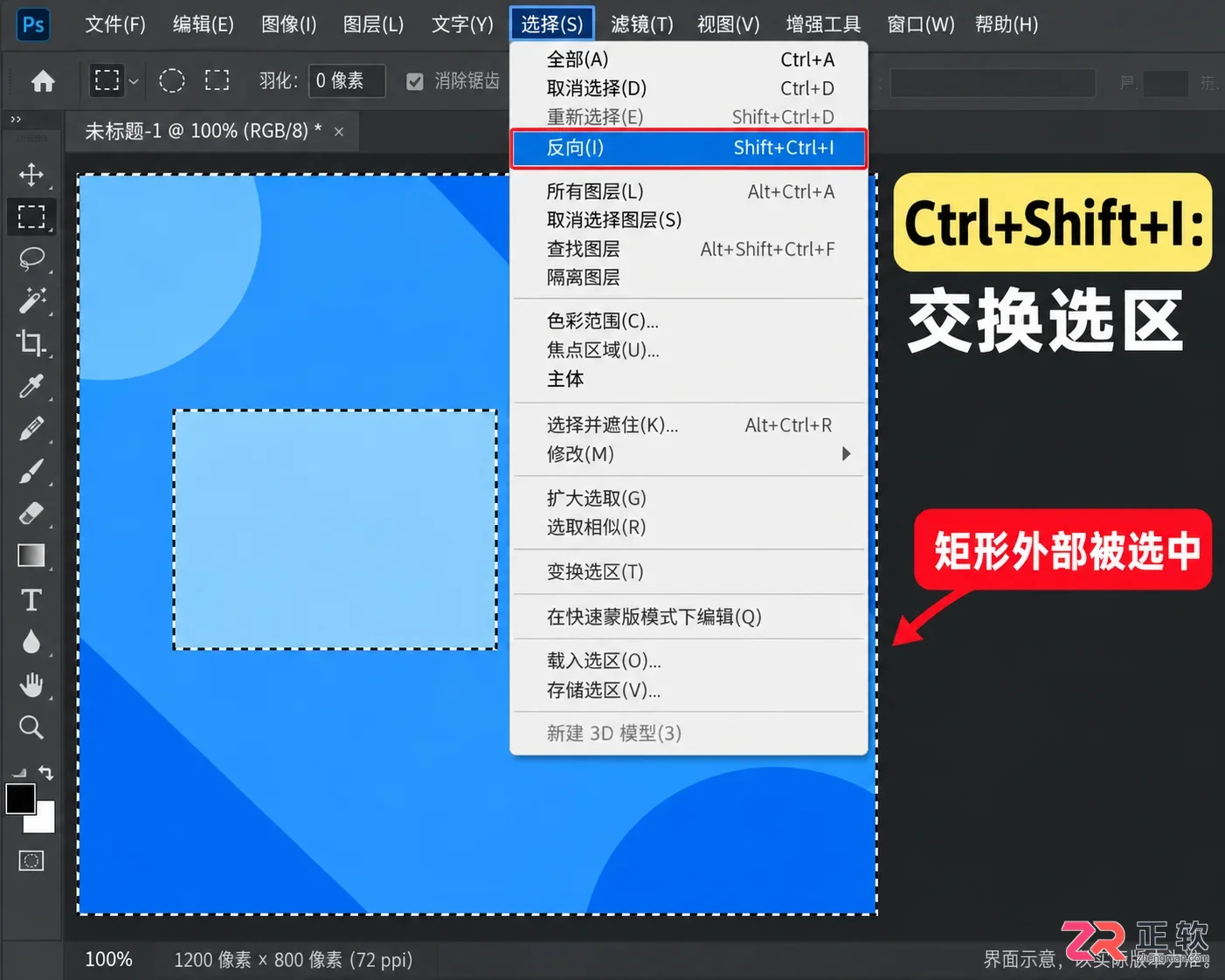Select the Pencil tool

(x=31, y=429)
